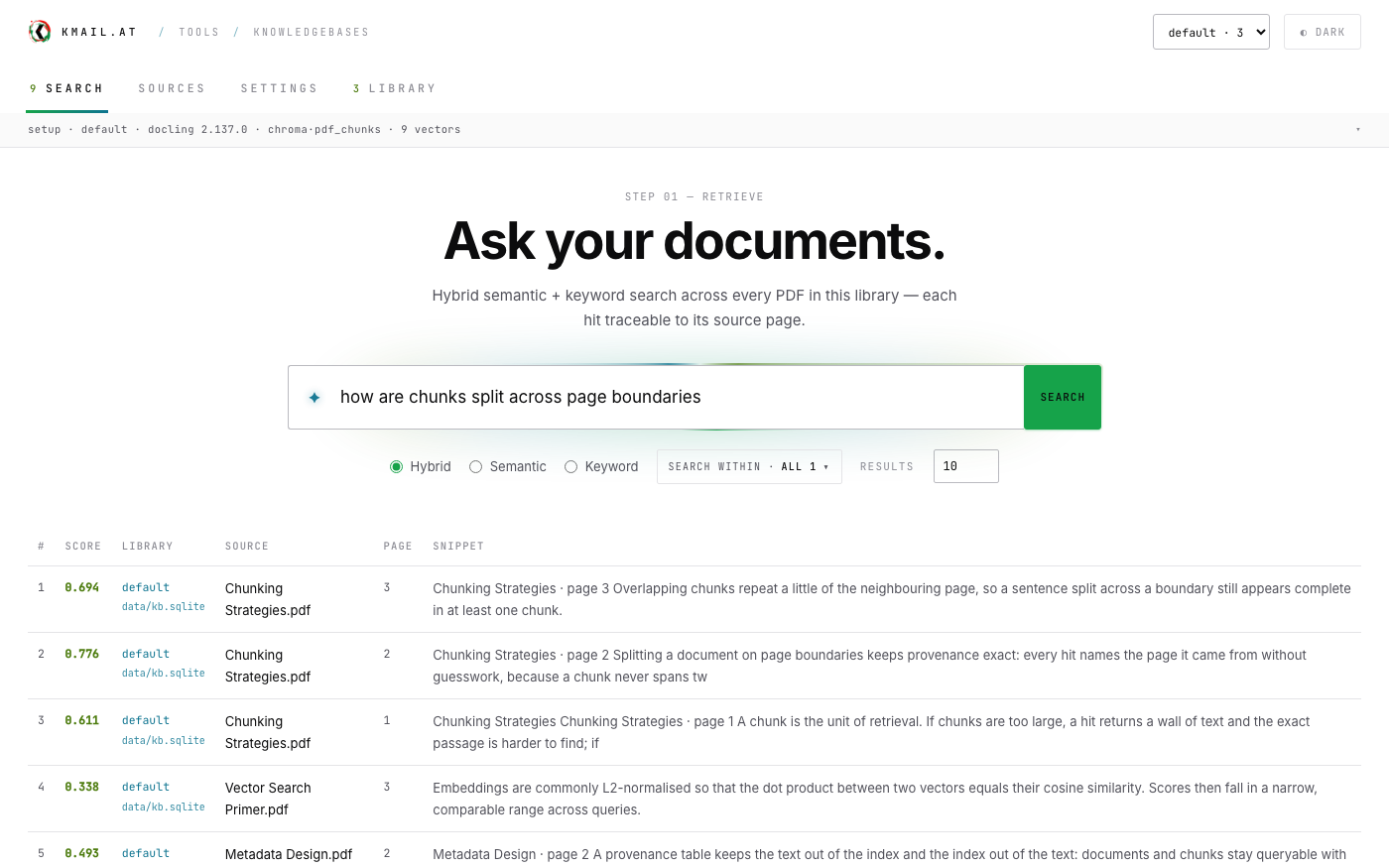Image resolution: width=1389 pixels, height=868 pixels.
Task: Click the snippet 'A chunk is the unit of retrieval'
Action: pyautogui.click(x=871, y=732)
